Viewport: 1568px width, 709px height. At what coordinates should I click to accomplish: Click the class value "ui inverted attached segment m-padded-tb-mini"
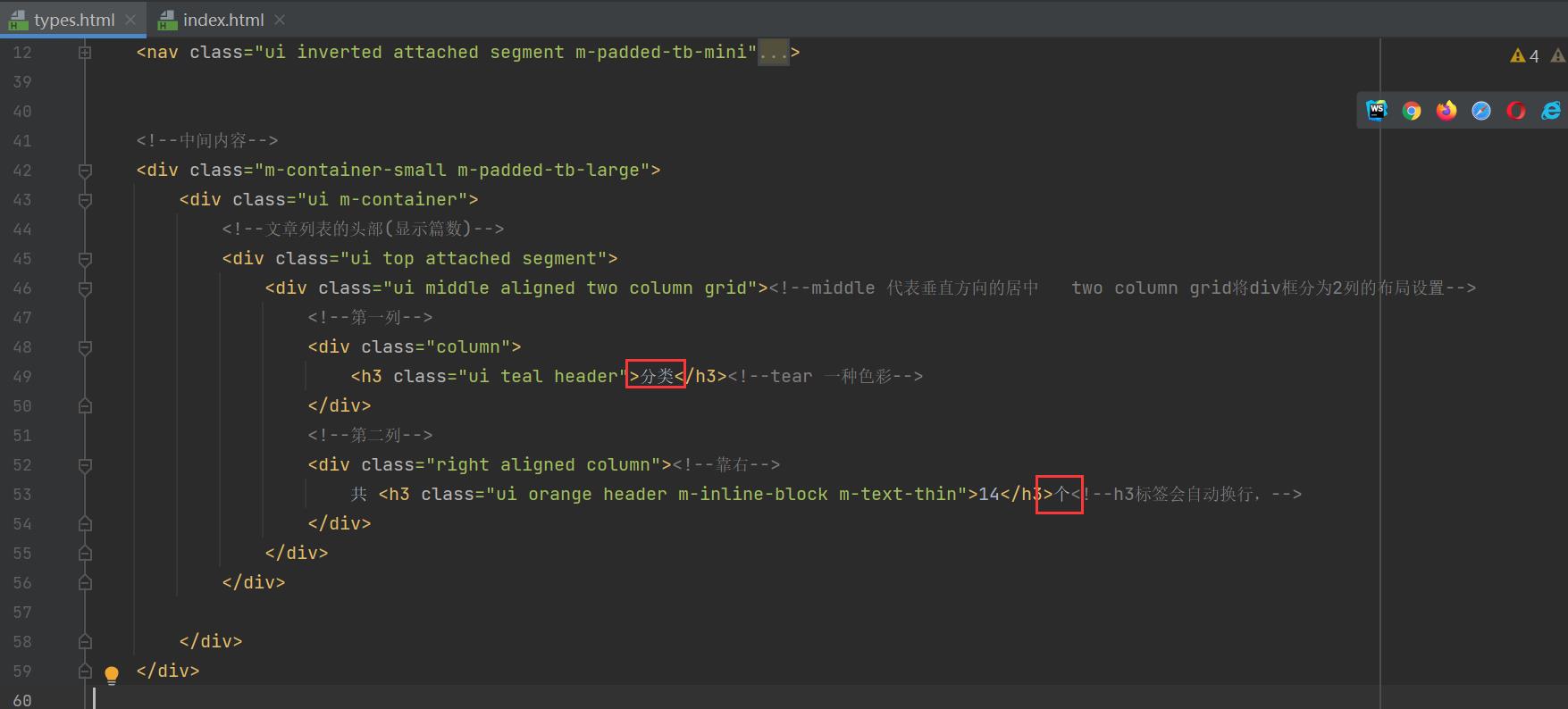506,53
